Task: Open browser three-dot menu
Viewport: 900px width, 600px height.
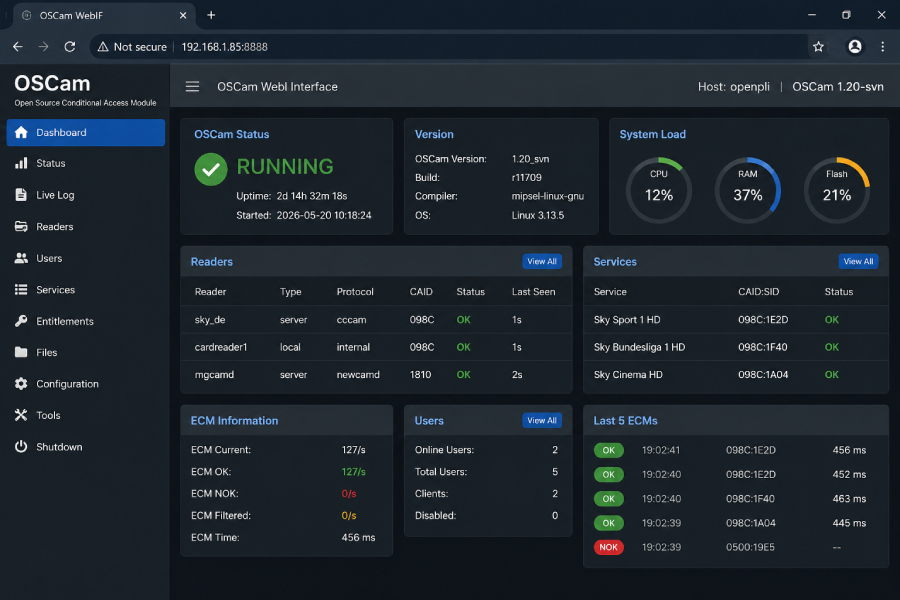Action: (883, 47)
